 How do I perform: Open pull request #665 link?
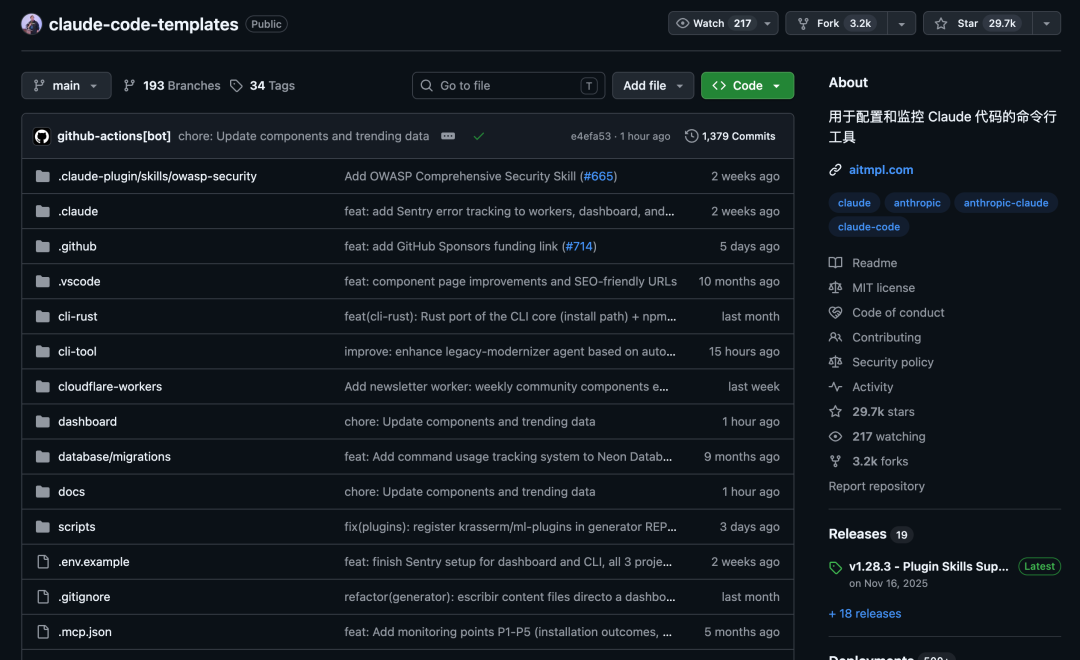pos(598,176)
